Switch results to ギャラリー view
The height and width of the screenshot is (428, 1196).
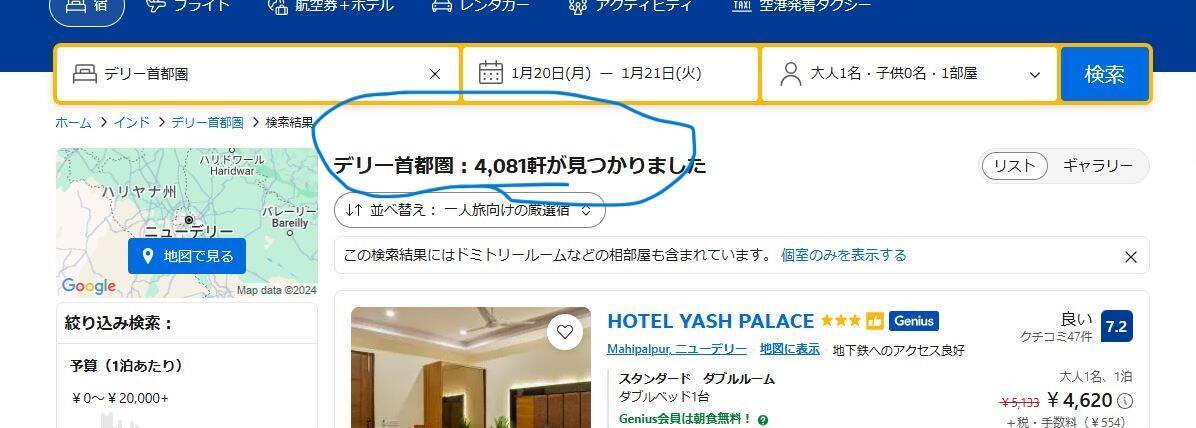1098,166
